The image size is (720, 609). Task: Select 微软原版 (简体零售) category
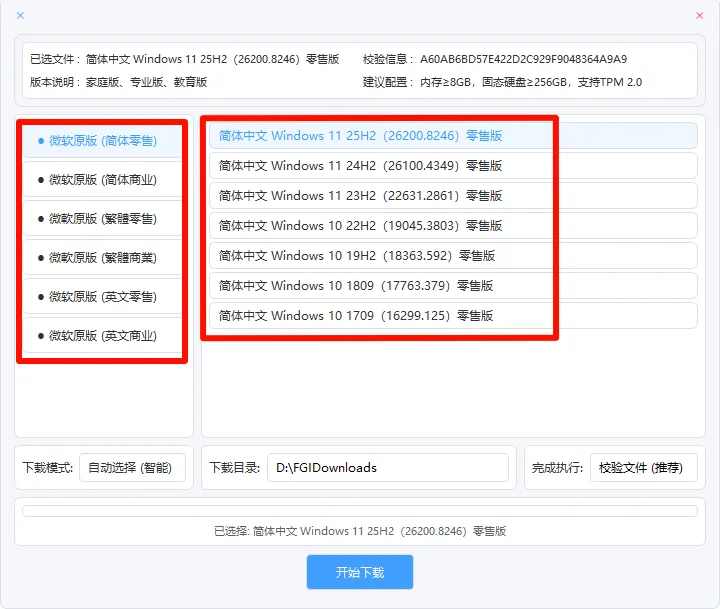tap(103, 141)
